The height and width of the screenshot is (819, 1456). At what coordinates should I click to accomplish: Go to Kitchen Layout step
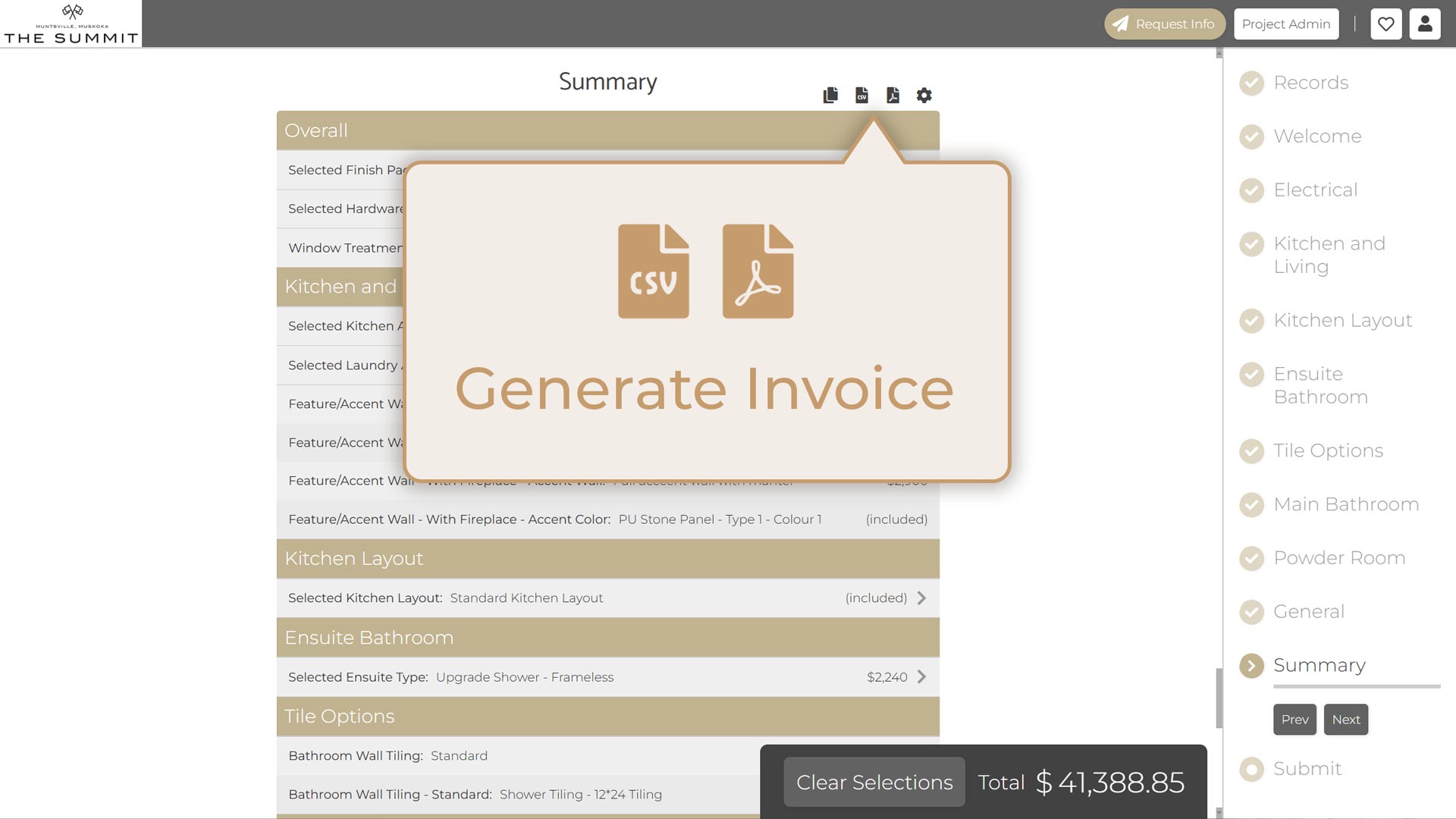point(1342,321)
